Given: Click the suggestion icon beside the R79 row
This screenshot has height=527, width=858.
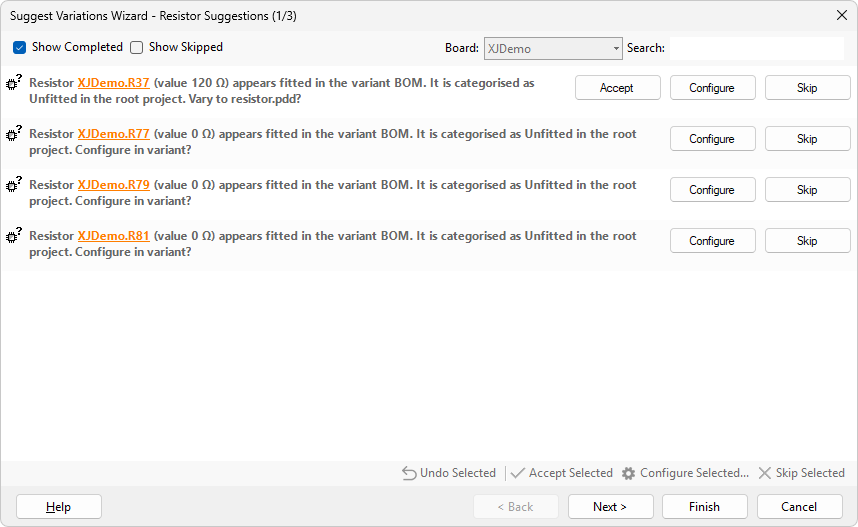Looking at the screenshot, I should coord(14,185).
